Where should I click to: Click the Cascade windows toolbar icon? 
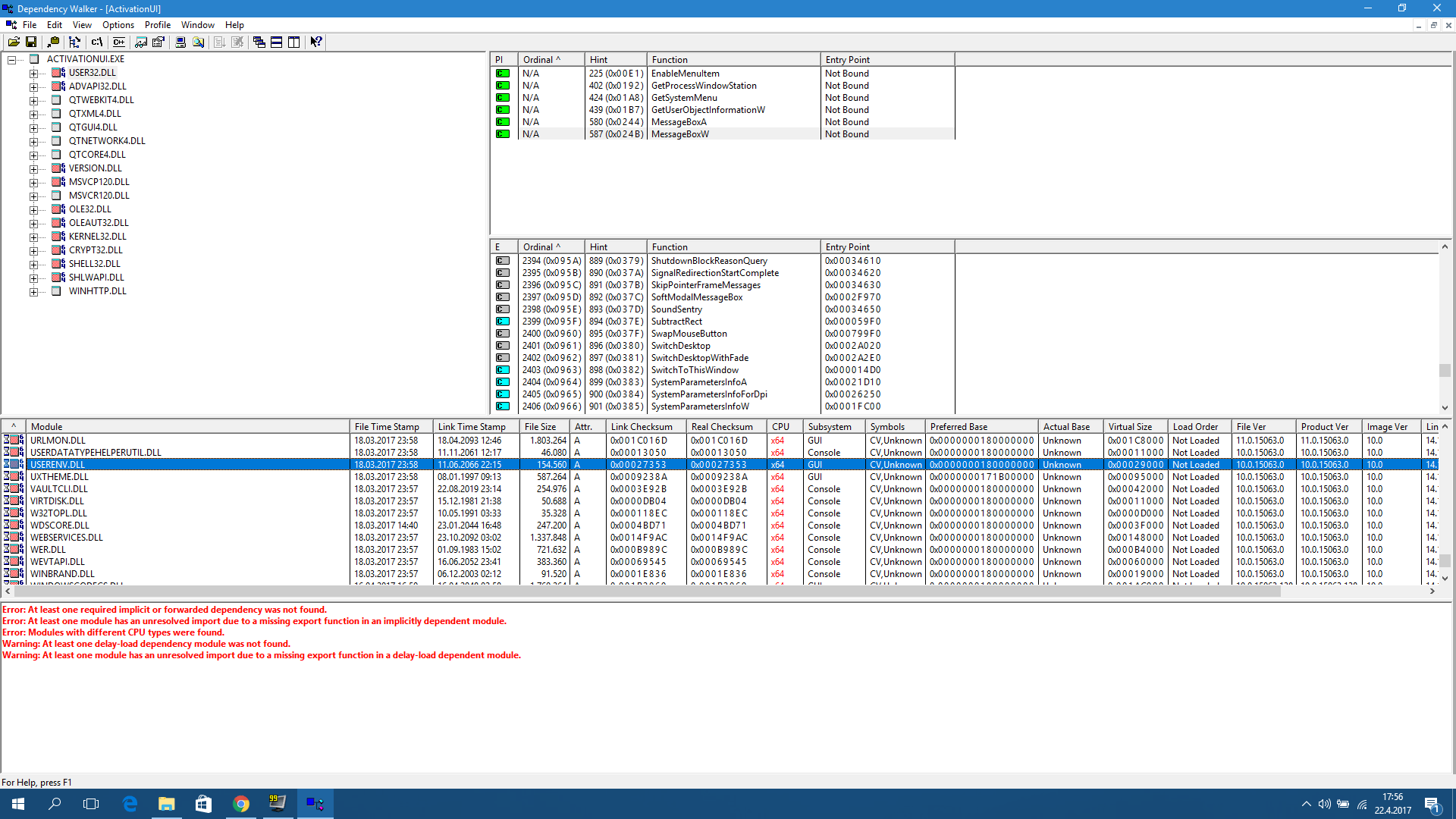click(x=259, y=42)
